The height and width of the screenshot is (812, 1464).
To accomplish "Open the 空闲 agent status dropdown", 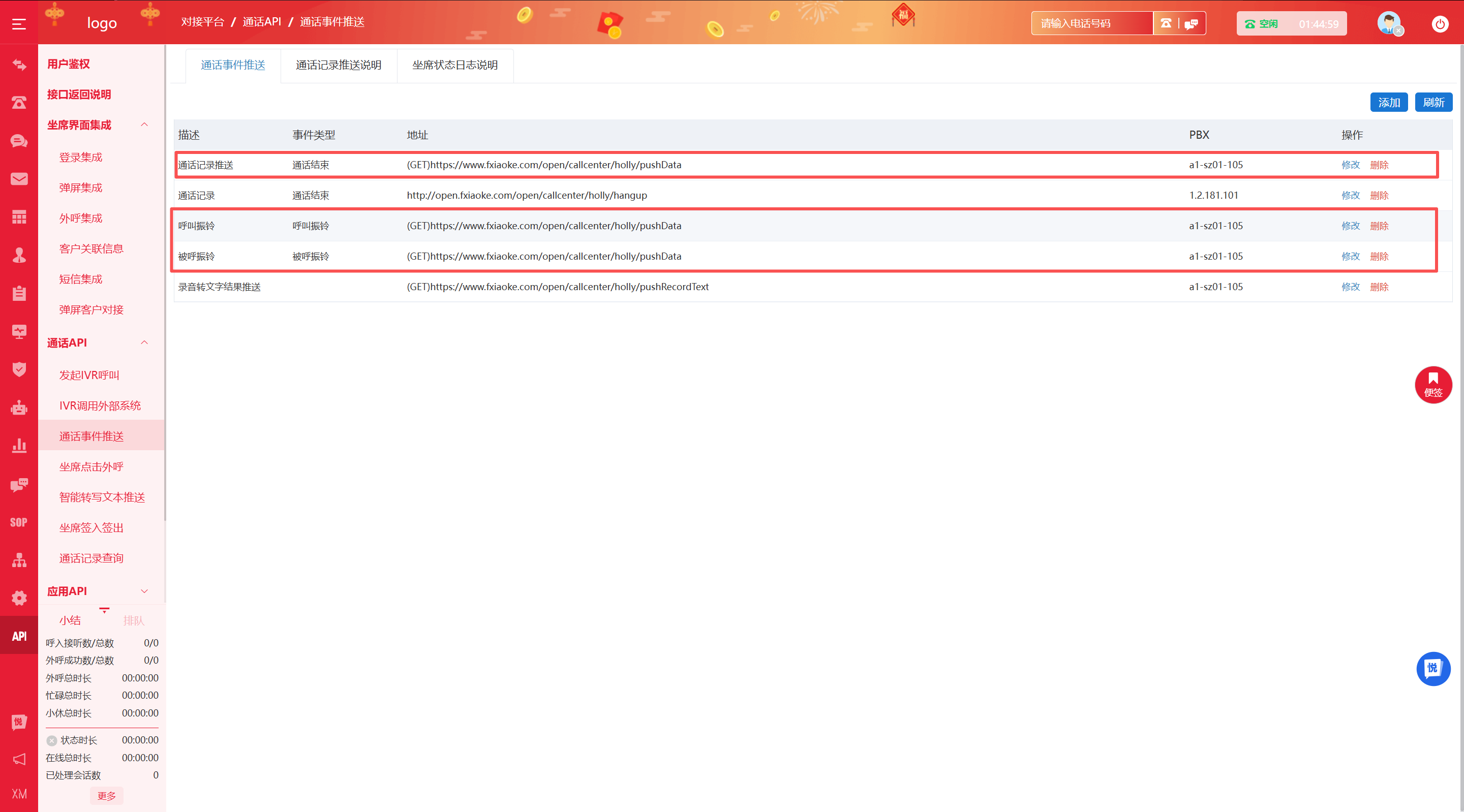I will (1291, 24).
